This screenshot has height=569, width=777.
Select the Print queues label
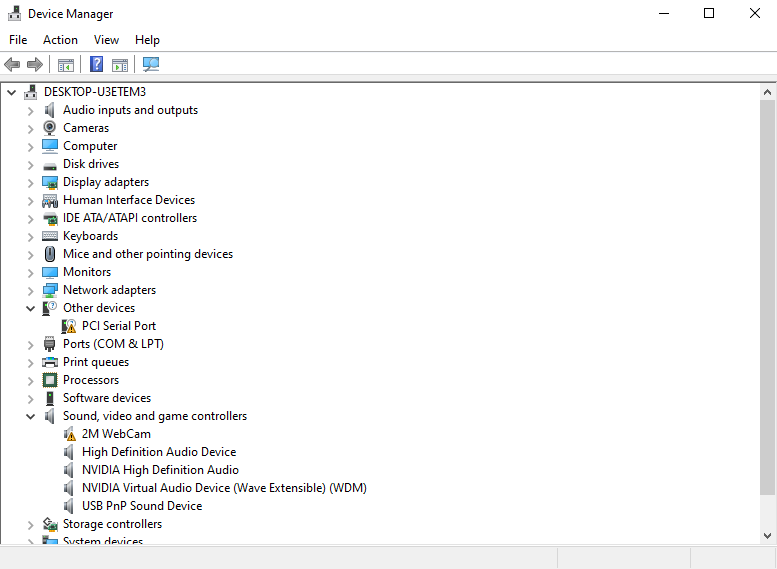coord(96,362)
